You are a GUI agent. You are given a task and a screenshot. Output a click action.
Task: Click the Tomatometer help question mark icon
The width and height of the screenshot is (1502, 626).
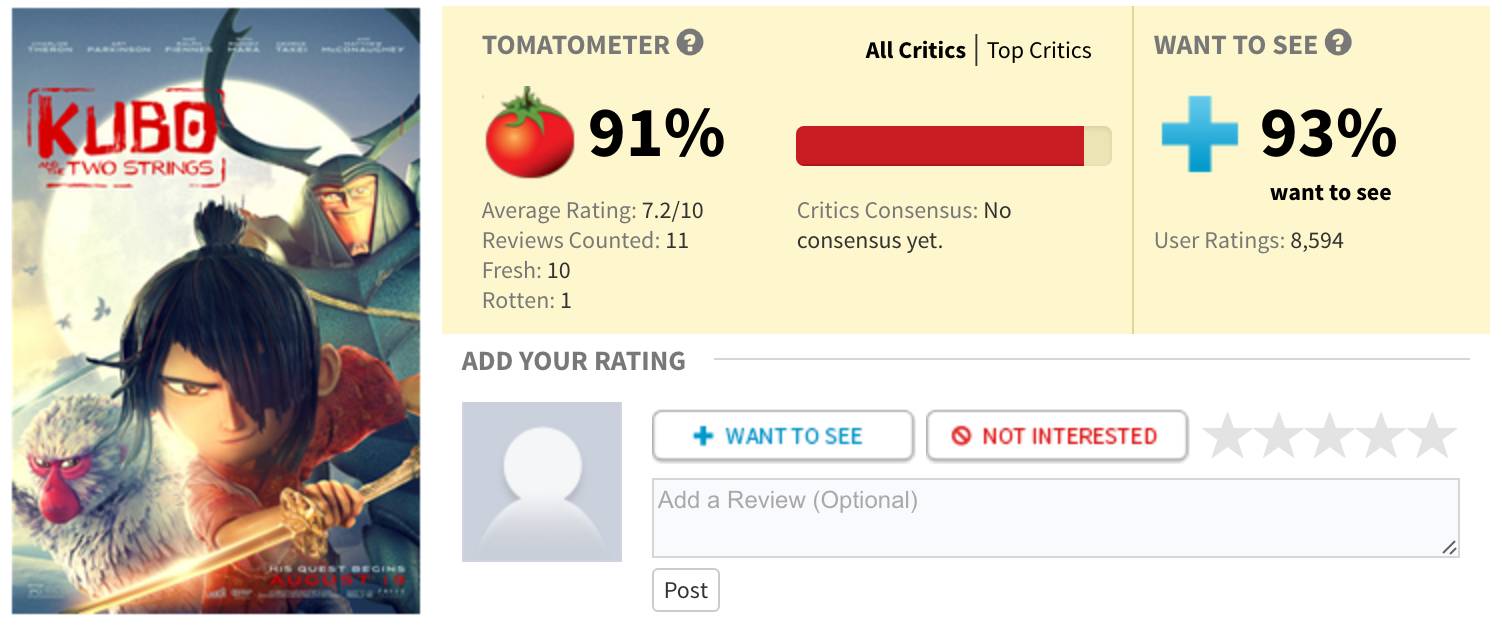click(x=690, y=43)
